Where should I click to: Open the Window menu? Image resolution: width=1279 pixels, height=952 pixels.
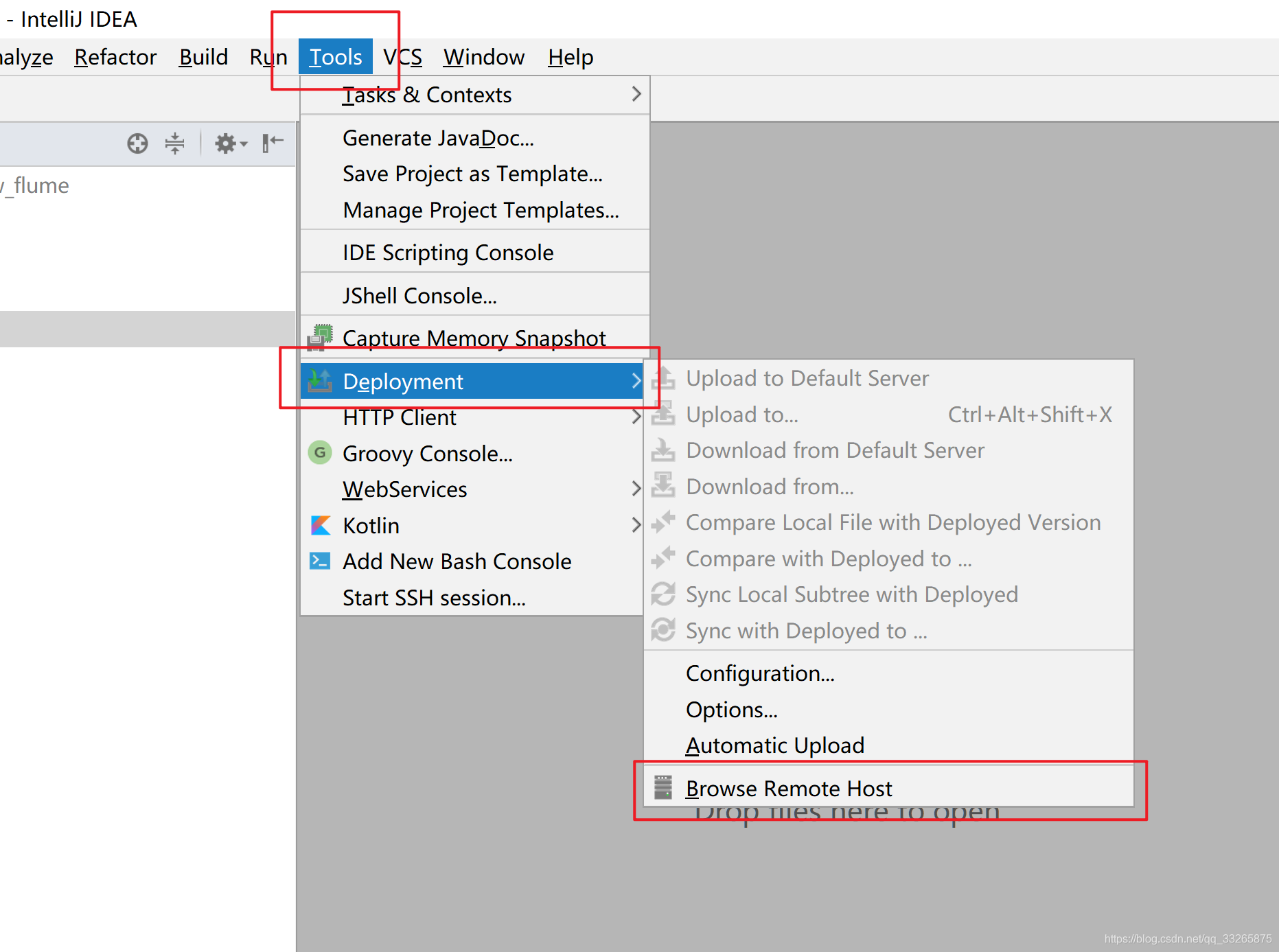(x=483, y=57)
